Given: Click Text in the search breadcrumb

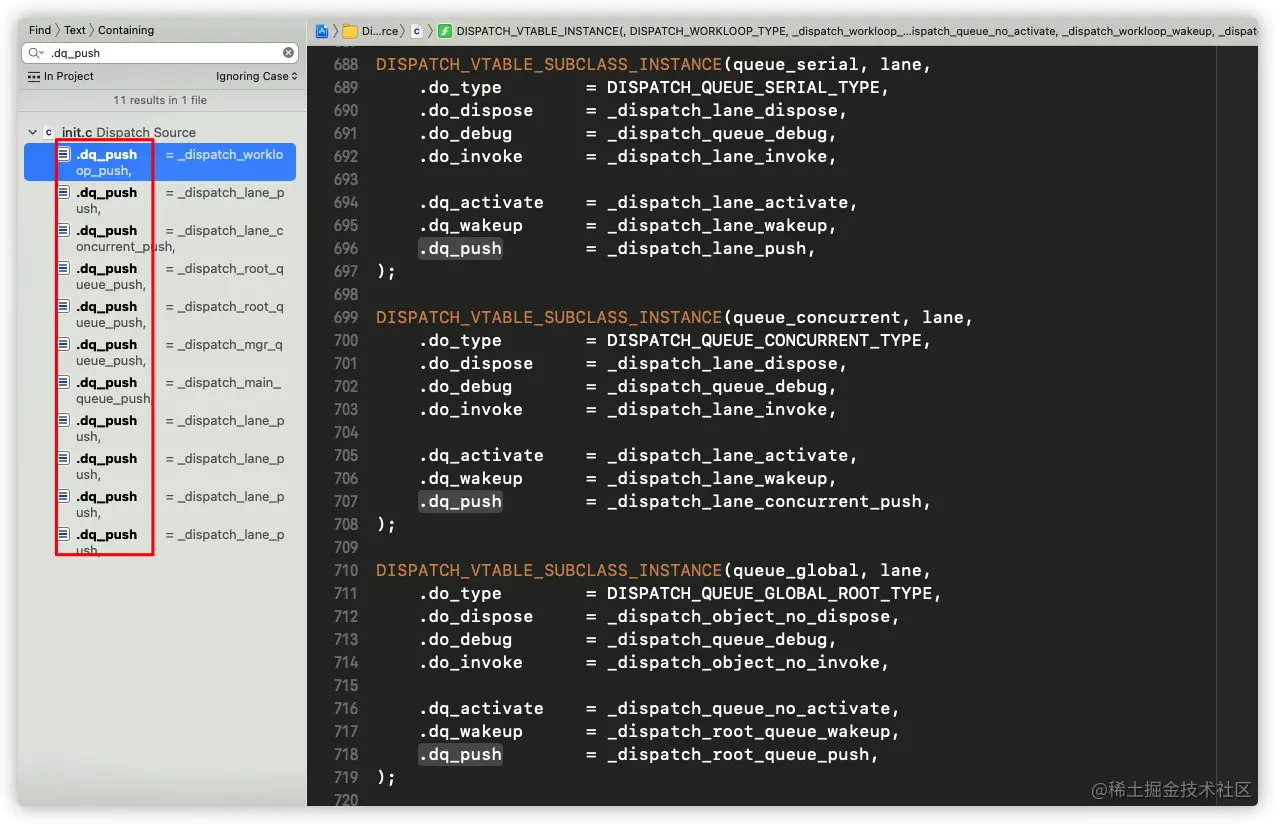Looking at the screenshot, I should point(75,30).
